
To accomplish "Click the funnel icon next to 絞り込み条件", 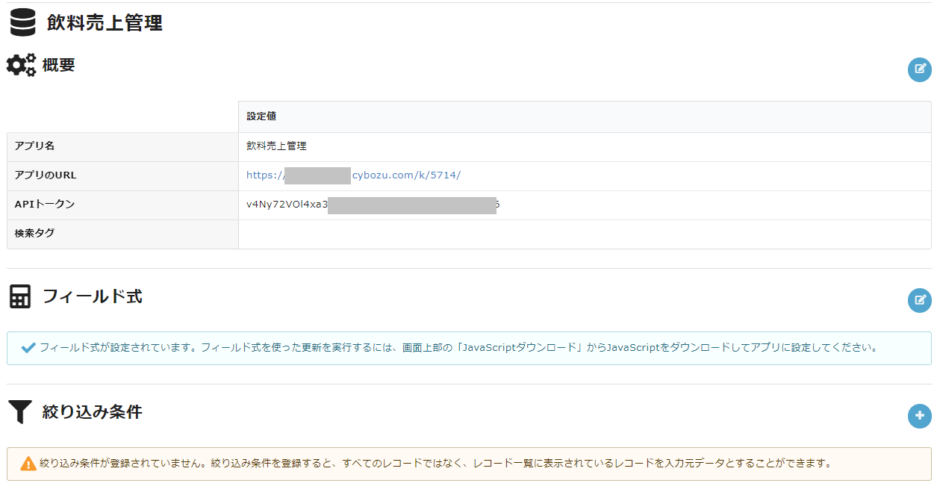I will point(19,411).
